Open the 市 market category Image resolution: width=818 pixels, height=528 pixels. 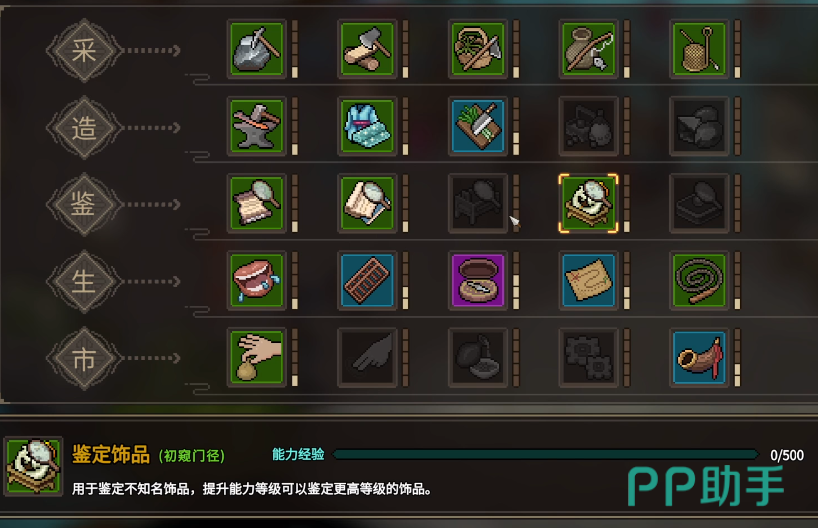85,358
